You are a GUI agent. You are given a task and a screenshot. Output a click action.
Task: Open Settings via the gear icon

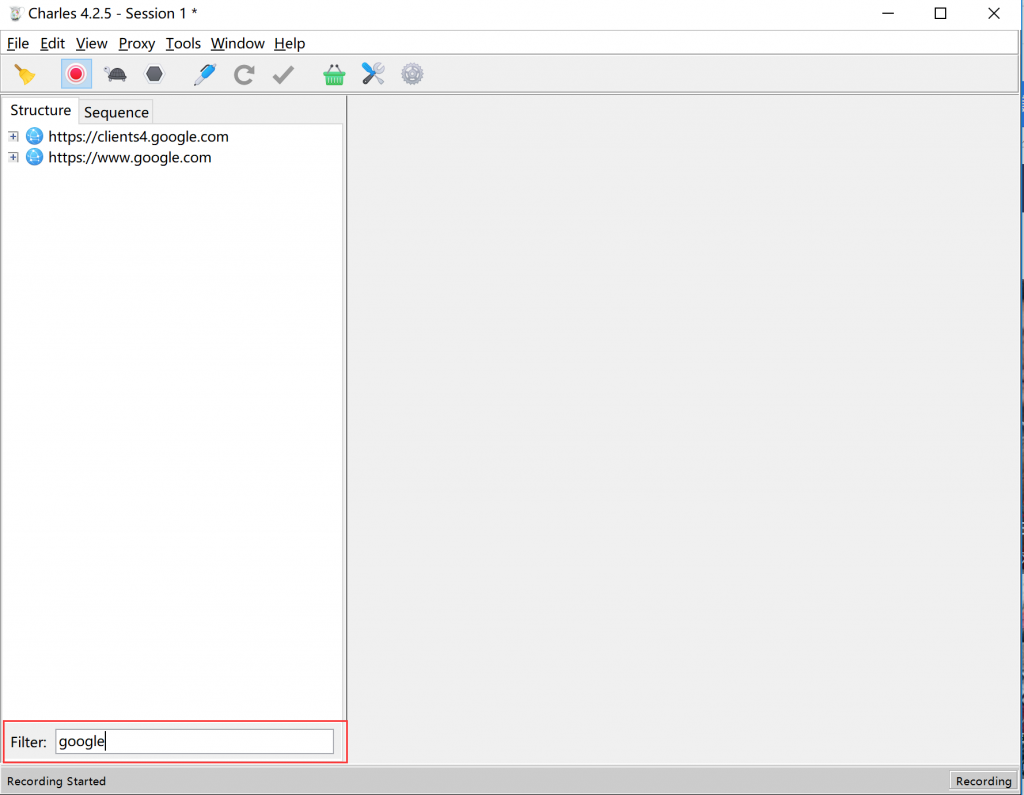coord(412,74)
